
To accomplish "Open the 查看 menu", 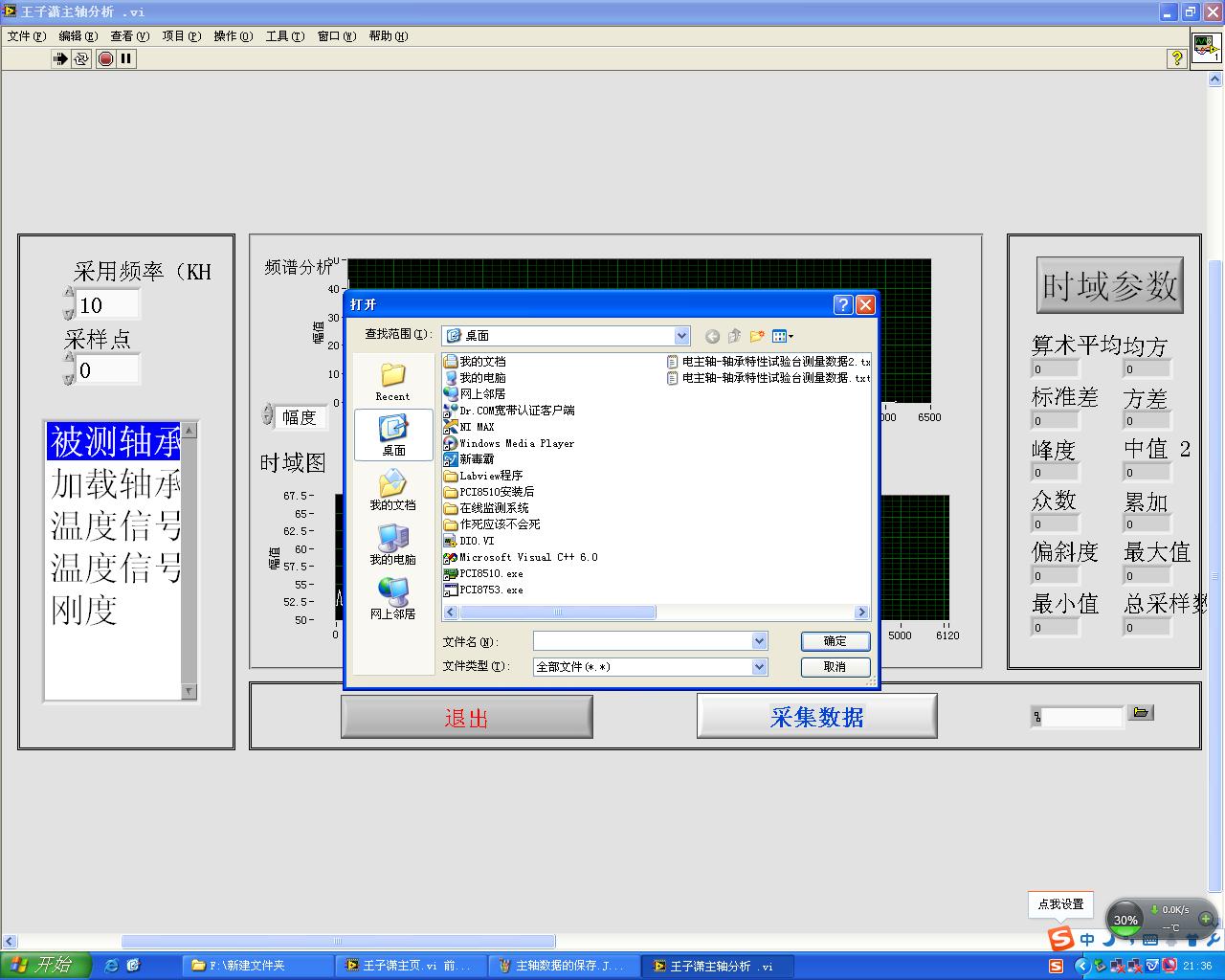I will 130,36.
